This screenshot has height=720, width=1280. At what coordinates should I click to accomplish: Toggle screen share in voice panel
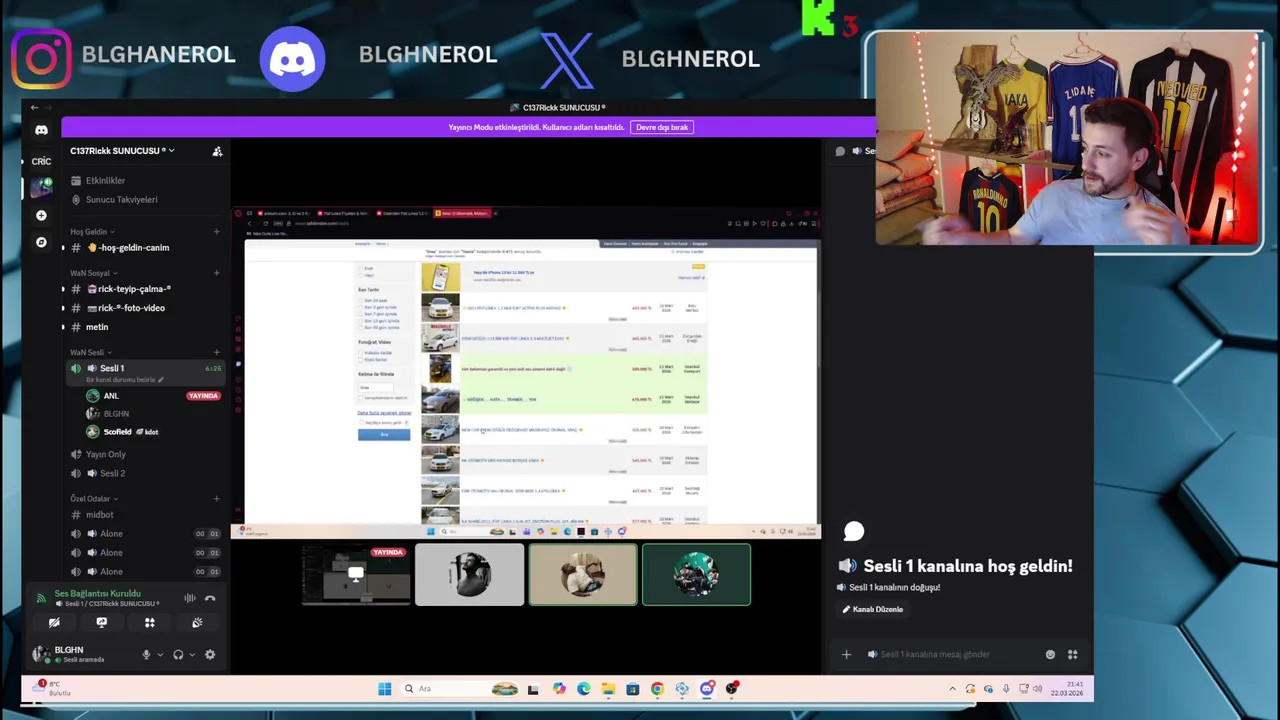(x=101, y=623)
